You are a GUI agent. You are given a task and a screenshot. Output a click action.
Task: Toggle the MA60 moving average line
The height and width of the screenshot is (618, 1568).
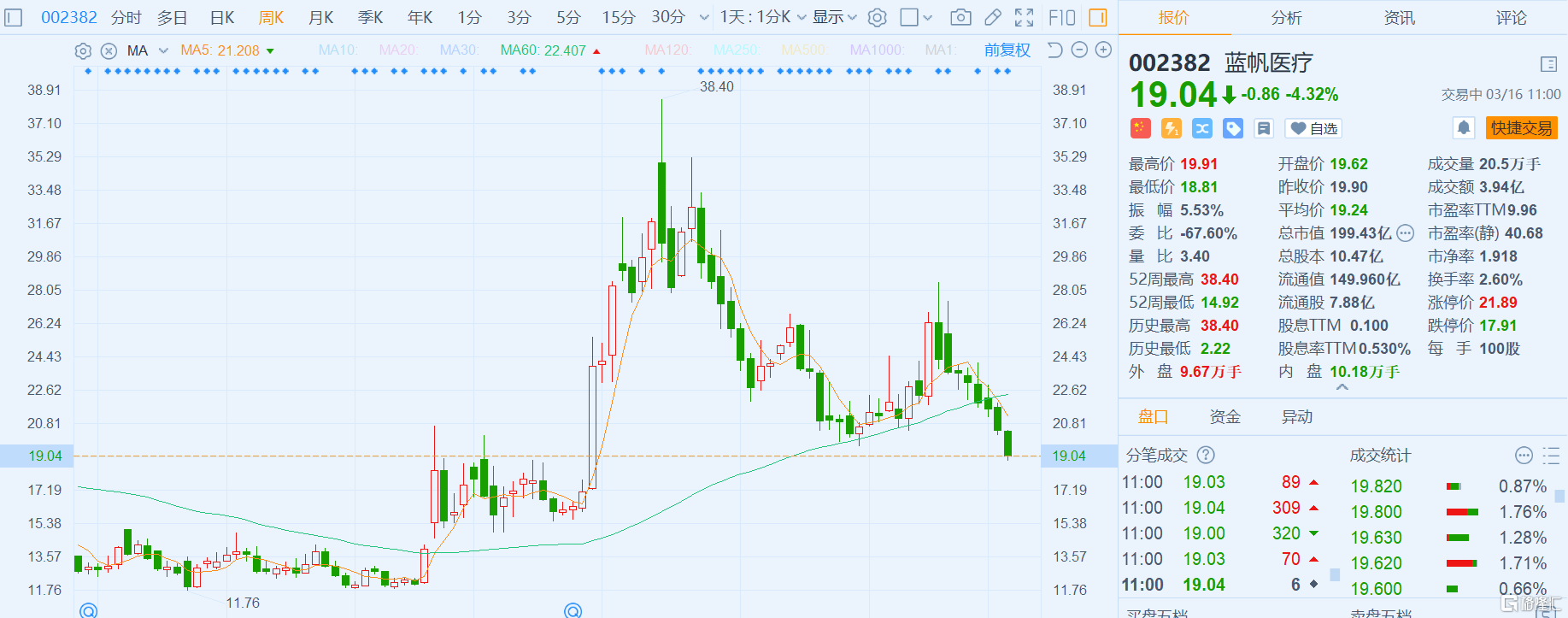coord(543,50)
